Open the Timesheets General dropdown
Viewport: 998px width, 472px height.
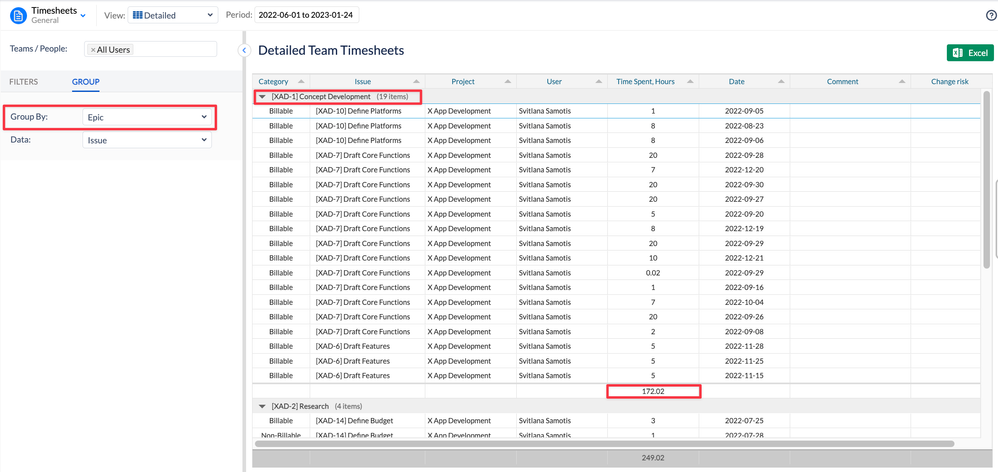83,15
